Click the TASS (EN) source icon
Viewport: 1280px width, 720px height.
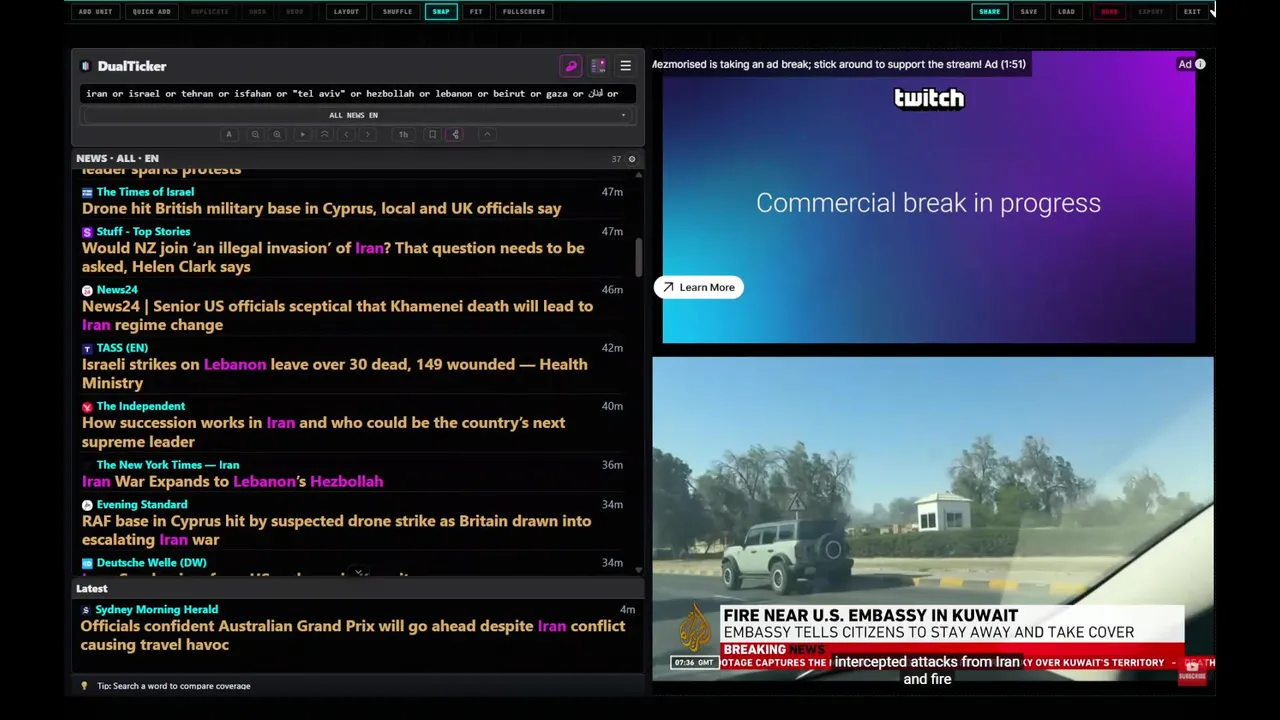(87, 348)
